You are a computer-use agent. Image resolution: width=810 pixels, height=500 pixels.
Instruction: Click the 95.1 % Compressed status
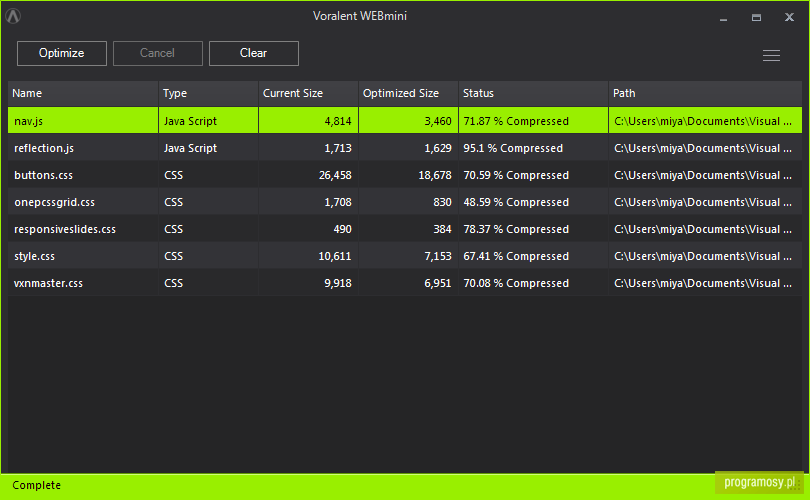coord(513,148)
